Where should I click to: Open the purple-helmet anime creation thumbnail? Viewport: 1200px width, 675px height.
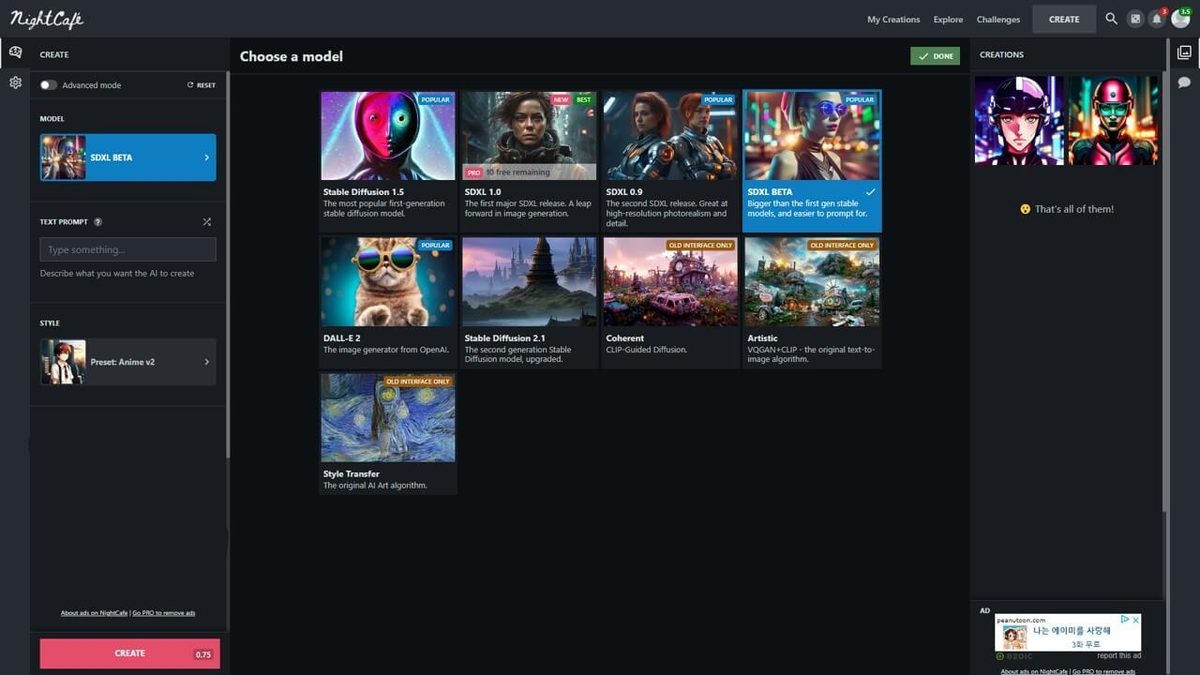pyautogui.click(x=1019, y=121)
